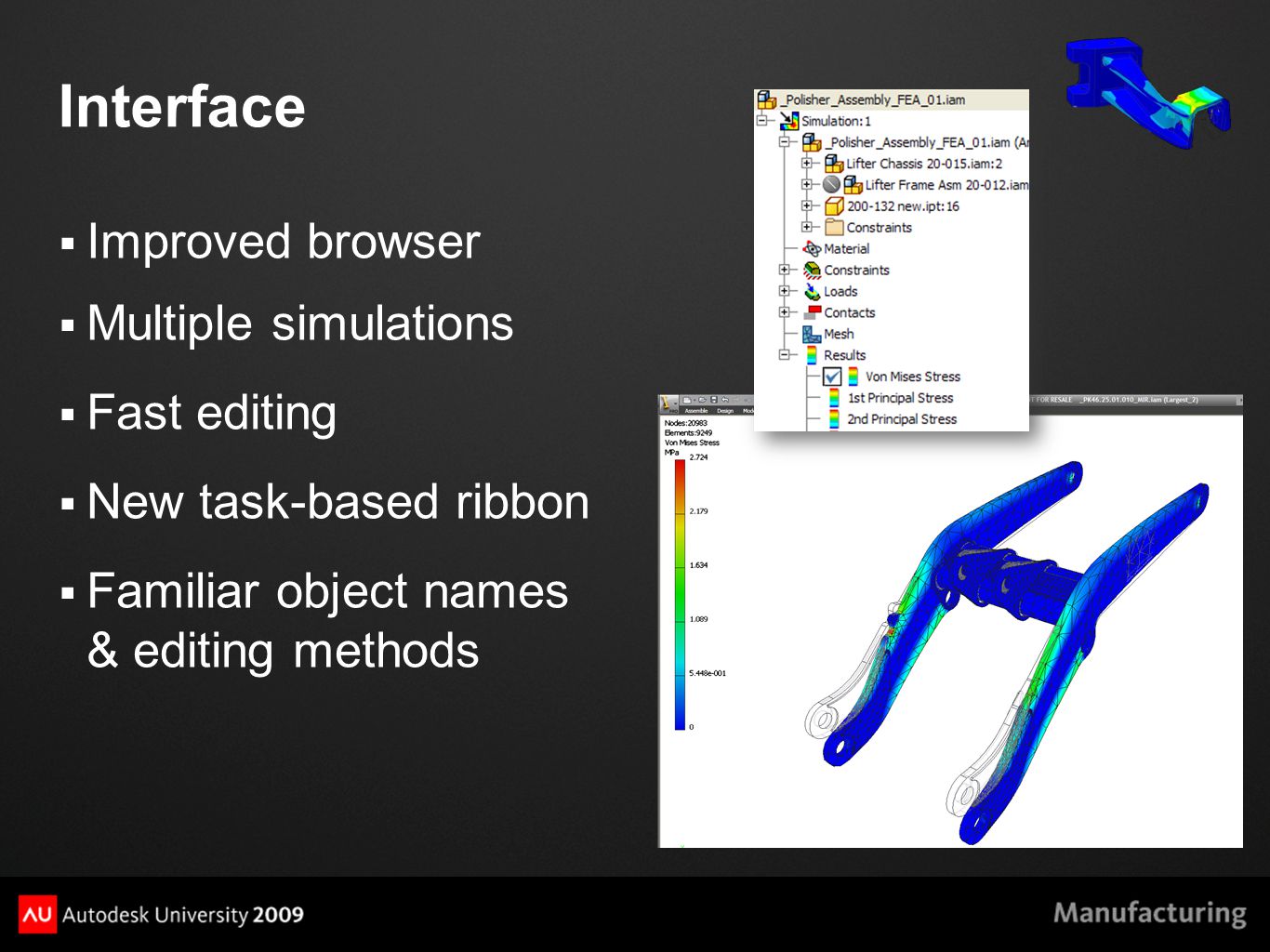Screen dimensions: 1270x952
Task: Click the color-bar icon next to 1st Principal Stress
Action: click(834, 398)
